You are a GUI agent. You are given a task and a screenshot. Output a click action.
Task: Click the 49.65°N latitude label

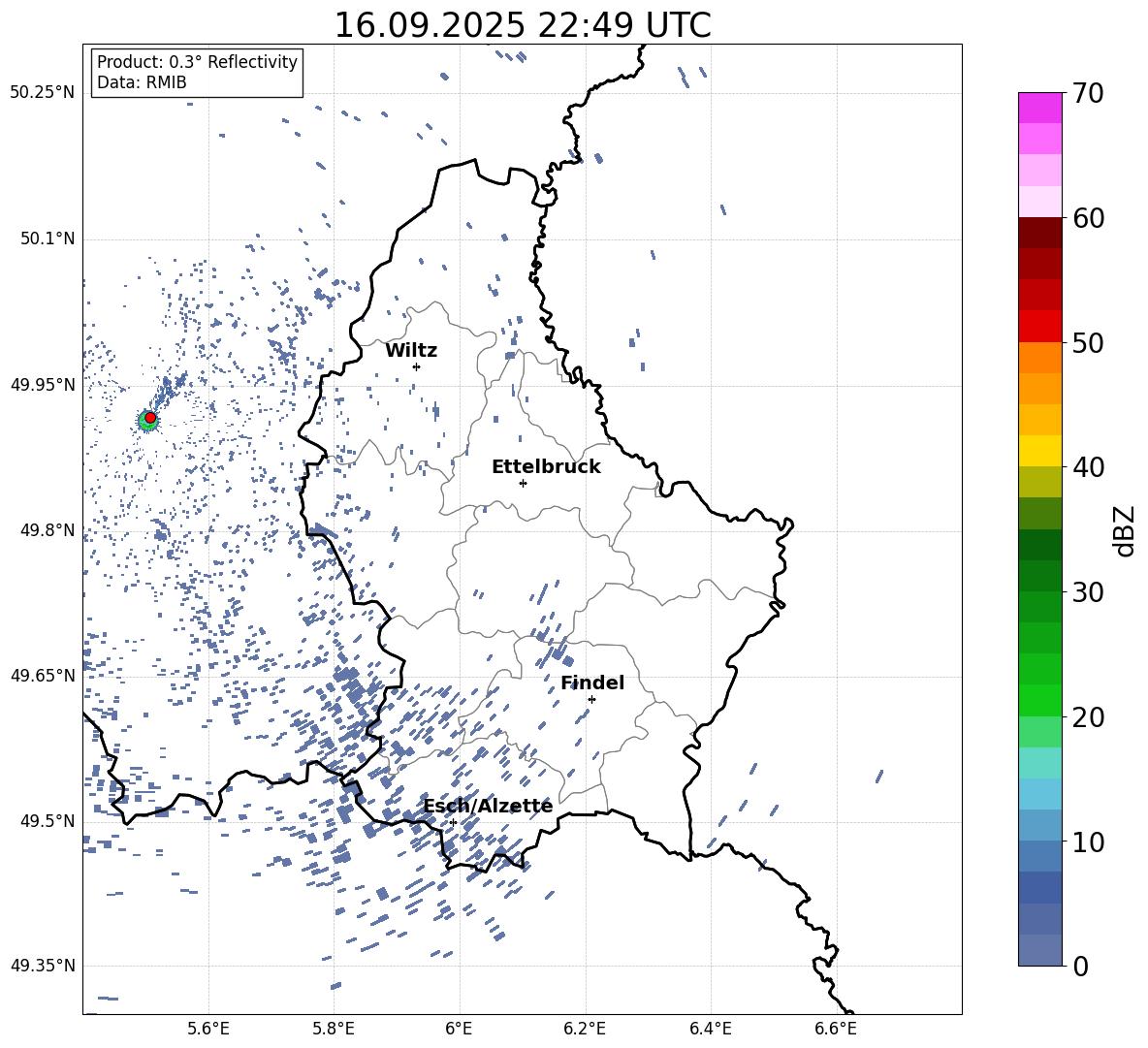click(43, 675)
